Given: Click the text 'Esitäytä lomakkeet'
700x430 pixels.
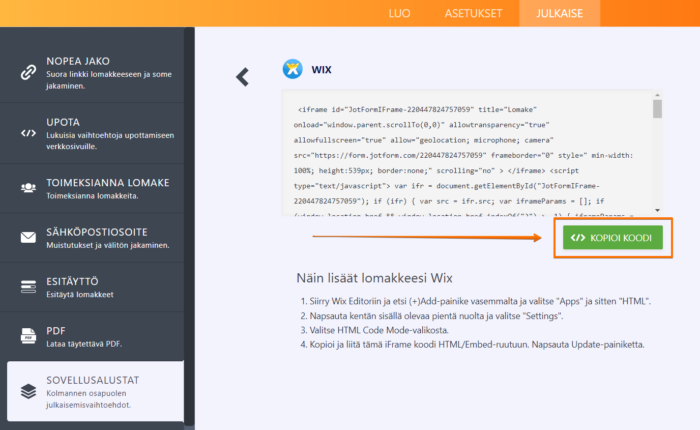Looking at the screenshot, I should coord(79,295).
